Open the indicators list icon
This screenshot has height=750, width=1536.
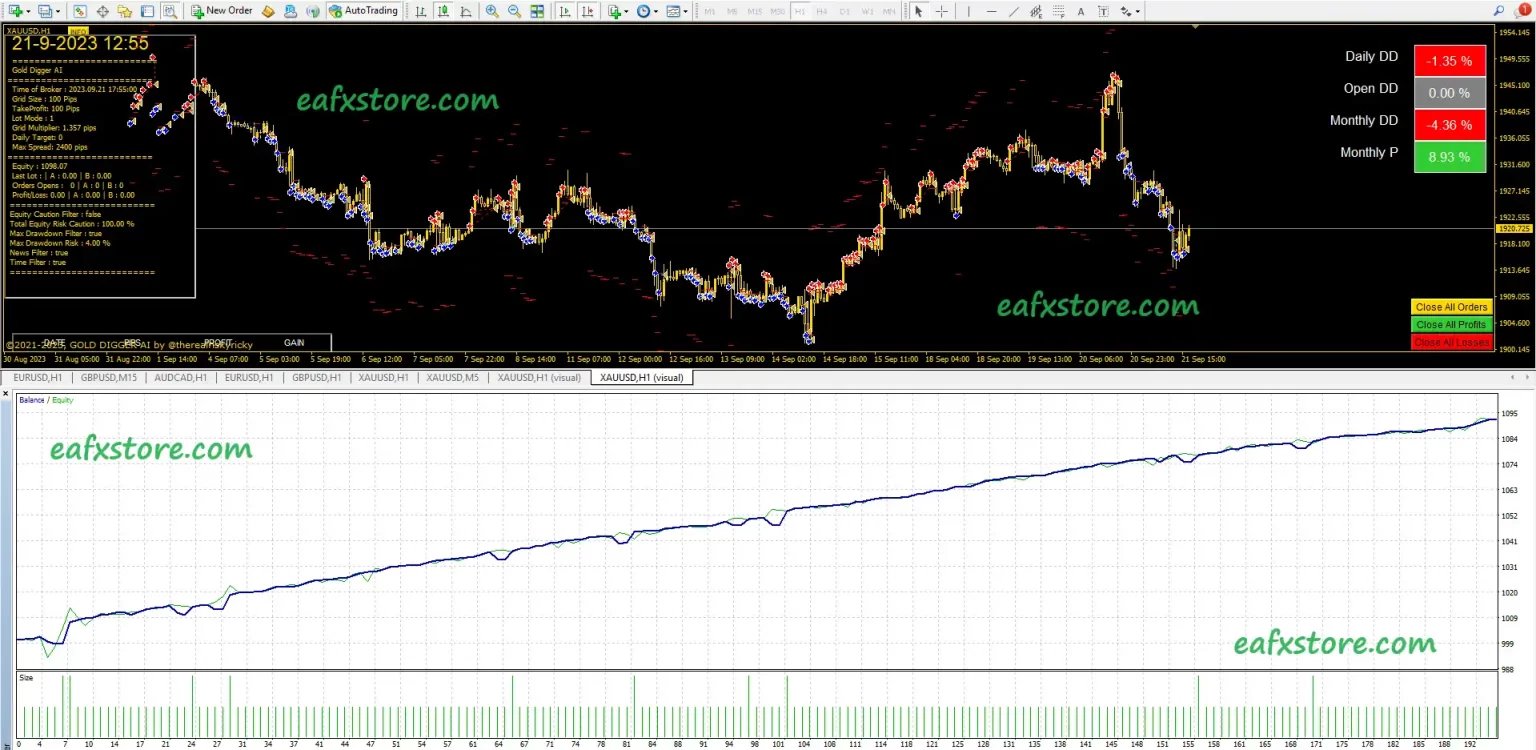(614, 11)
